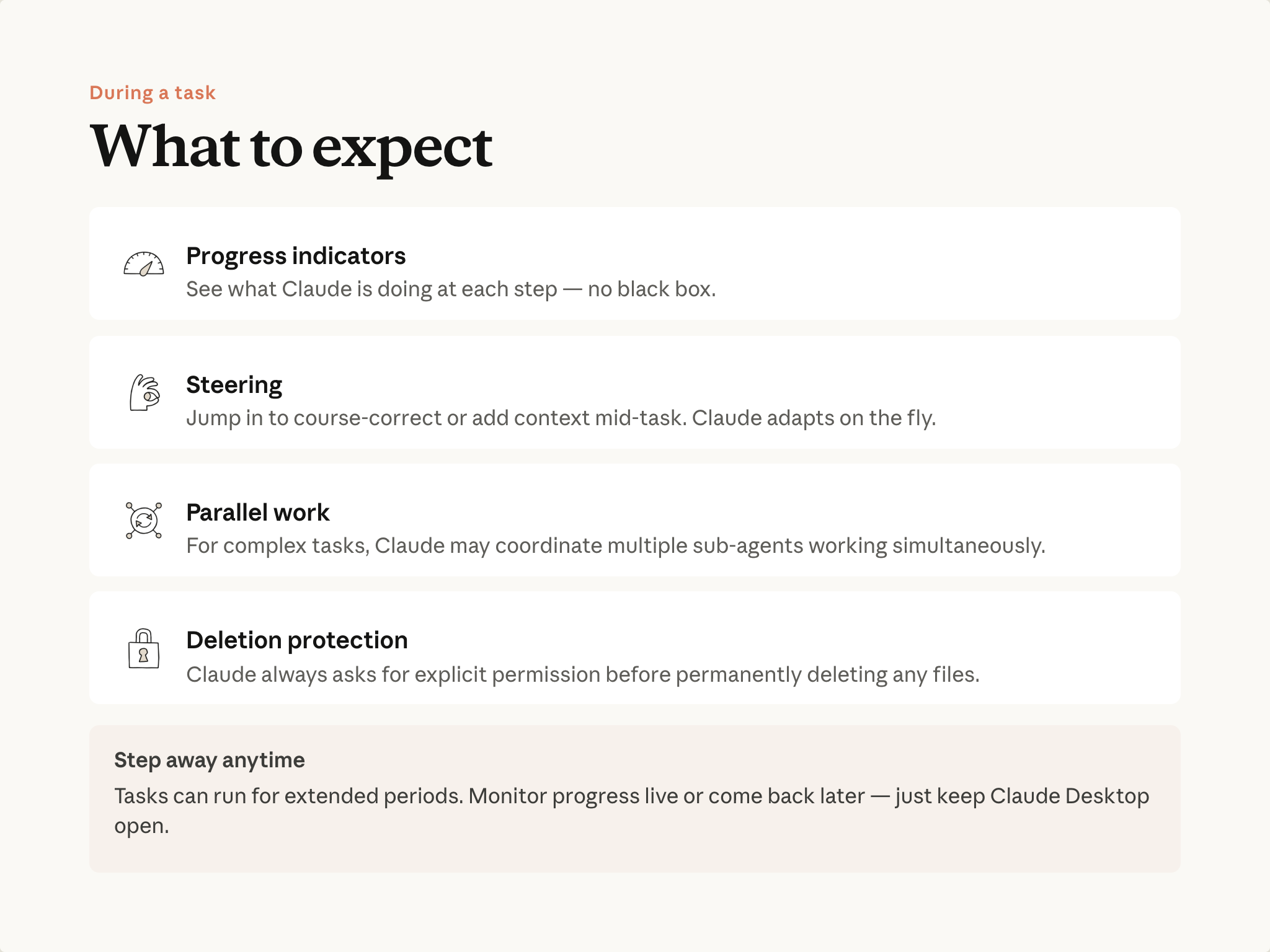Click the 'no black box' phrase
Image resolution: width=1270 pixels, height=952 pixels.
click(x=651, y=289)
